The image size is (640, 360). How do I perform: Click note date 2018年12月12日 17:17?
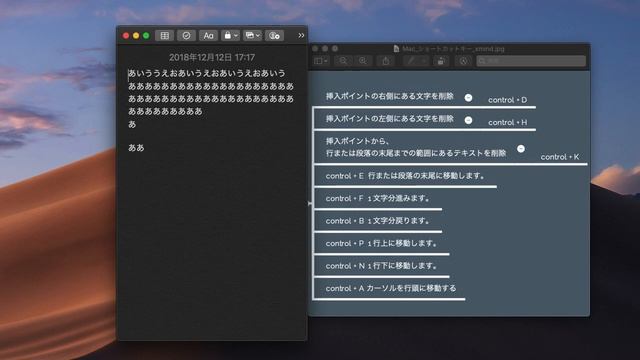pos(212,57)
